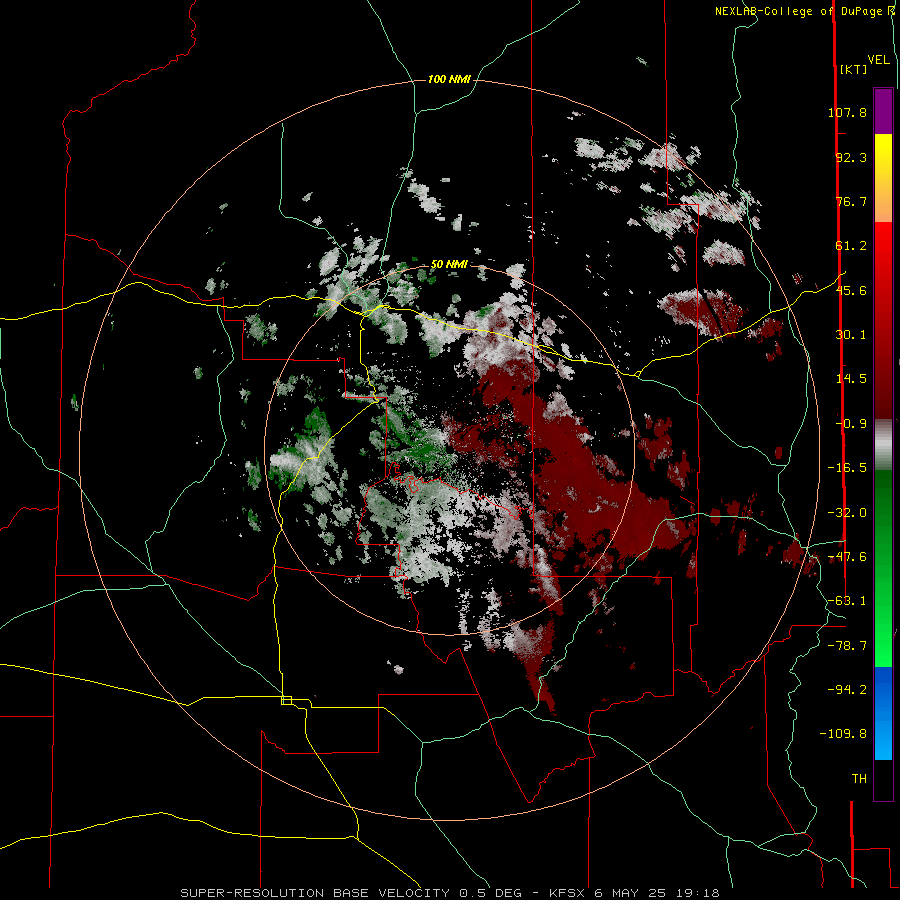900x900 pixels.
Task: Click the -63.1 velocity scale value
Action: tap(847, 601)
